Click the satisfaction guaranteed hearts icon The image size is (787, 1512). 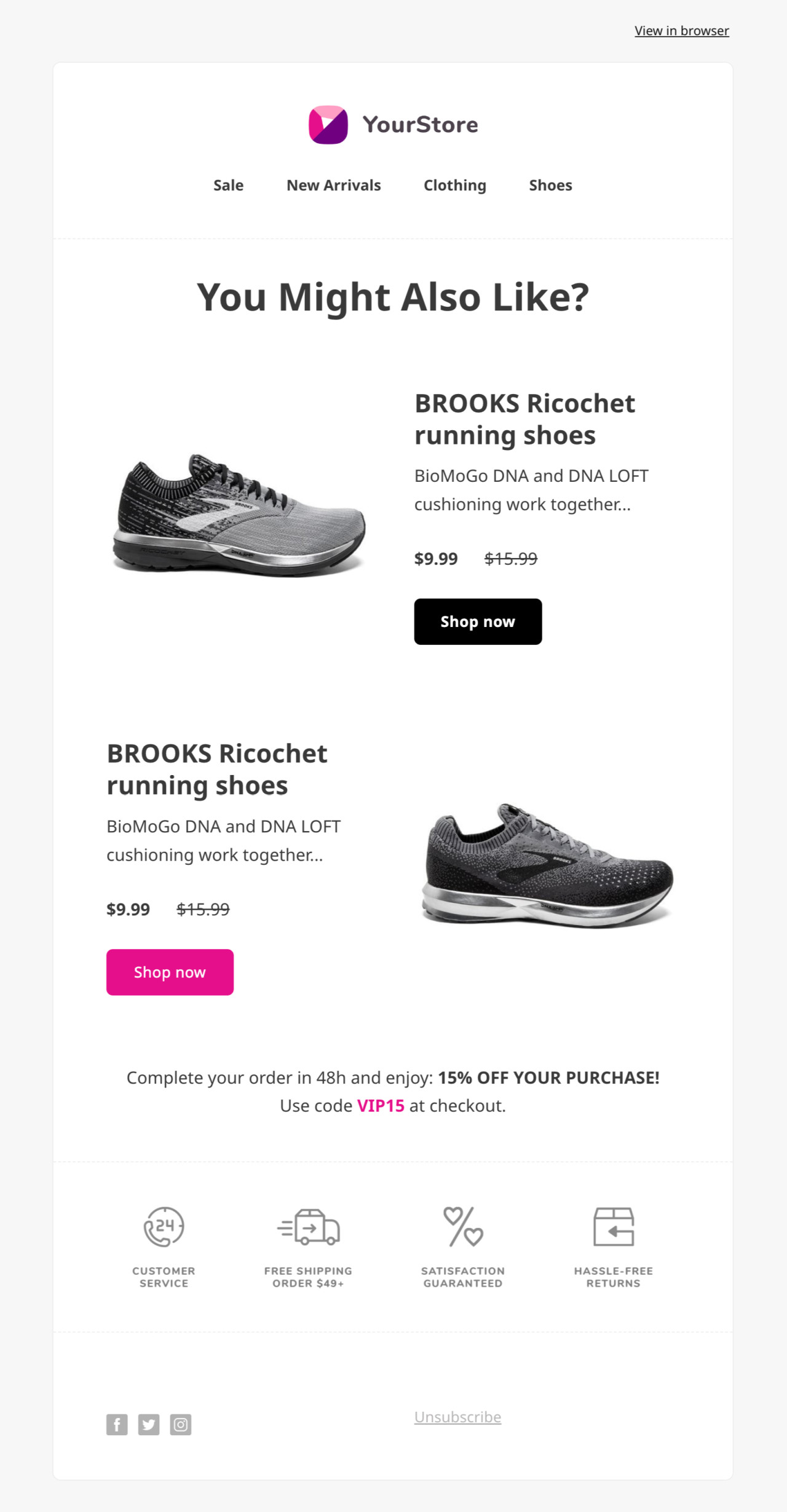coord(463,1226)
